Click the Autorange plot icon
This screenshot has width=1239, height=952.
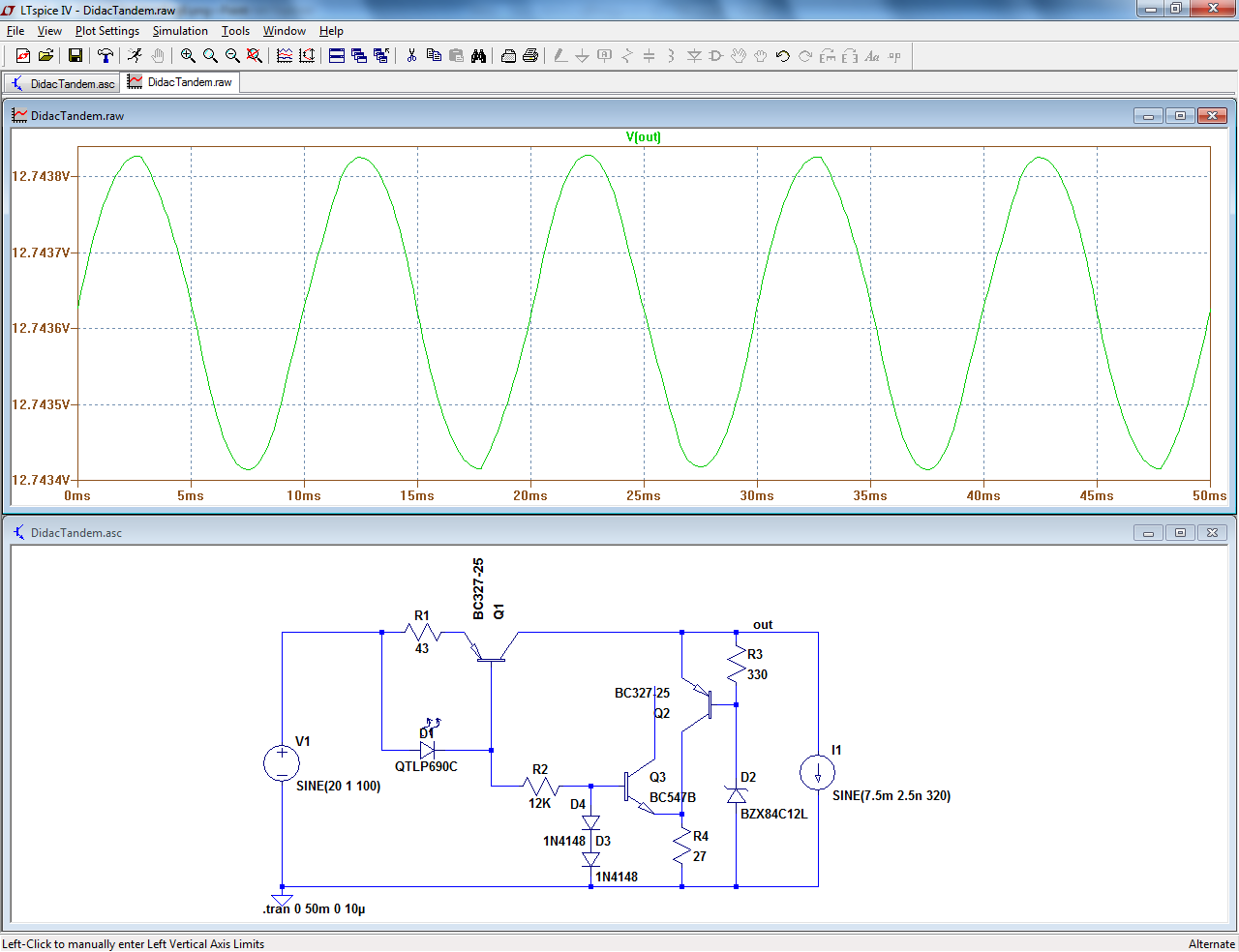point(307,56)
